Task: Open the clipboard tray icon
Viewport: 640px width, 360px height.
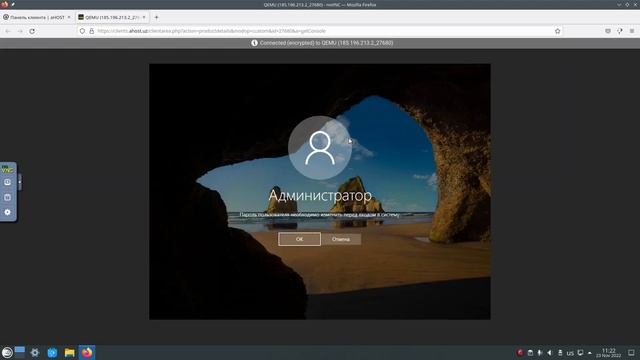Action: tap(530, 353)
